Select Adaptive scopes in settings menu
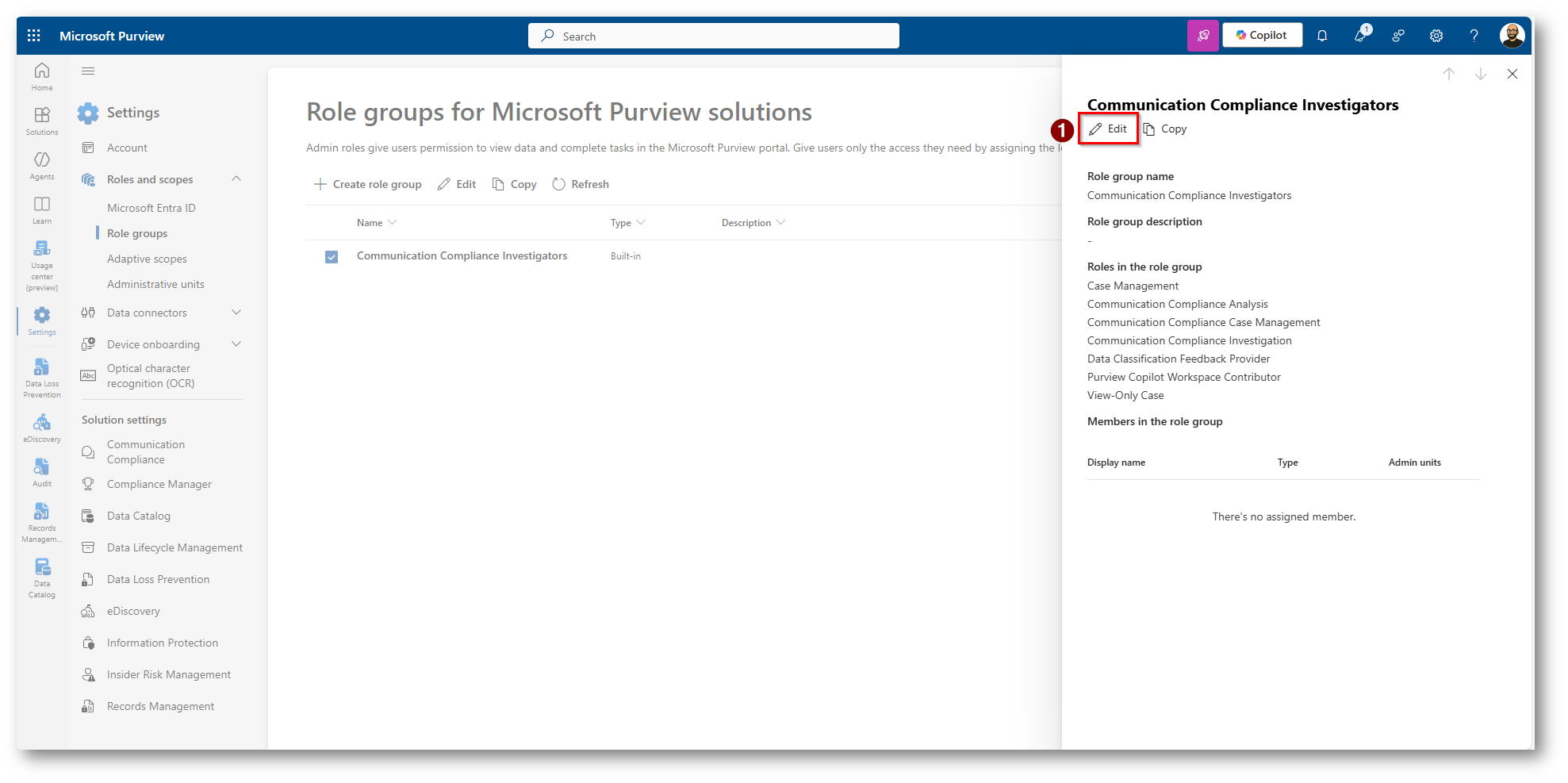The image size is (1568, 783). pyautogui.click(x=147, y=259)
